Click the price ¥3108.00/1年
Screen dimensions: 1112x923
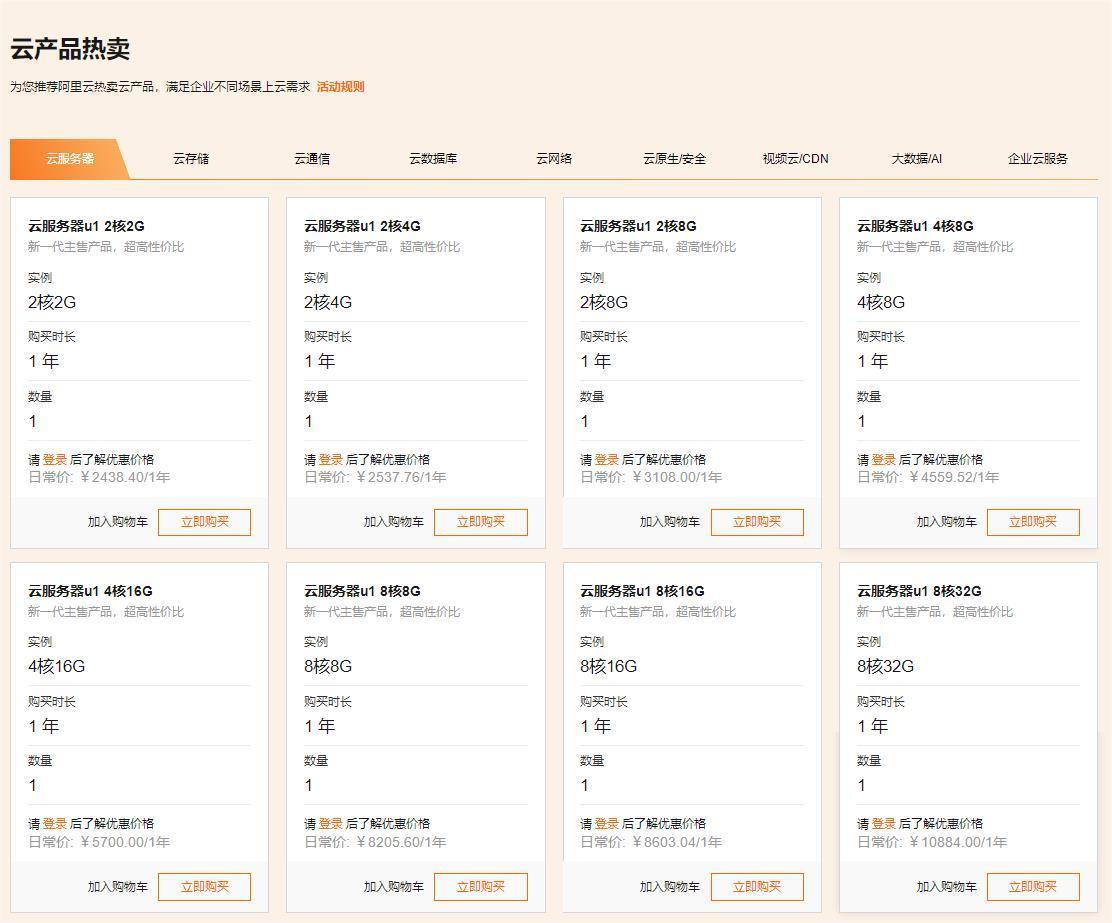pyautogui.click(x=677, y=477)
